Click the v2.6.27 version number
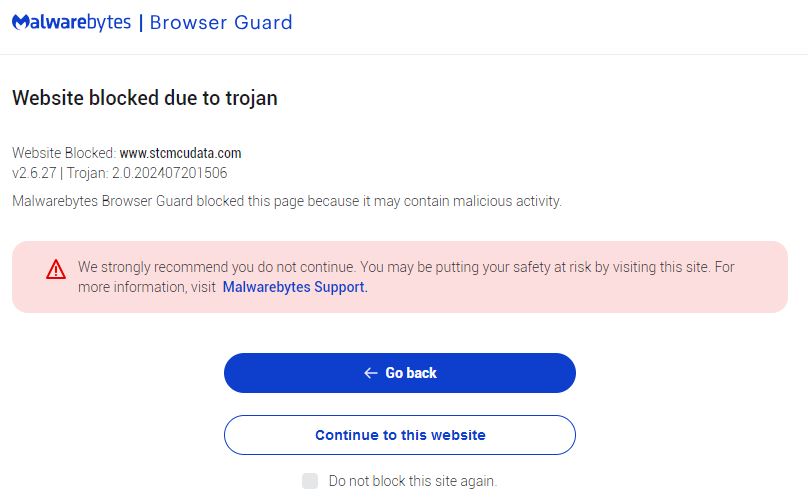 [x=34, y=173]
